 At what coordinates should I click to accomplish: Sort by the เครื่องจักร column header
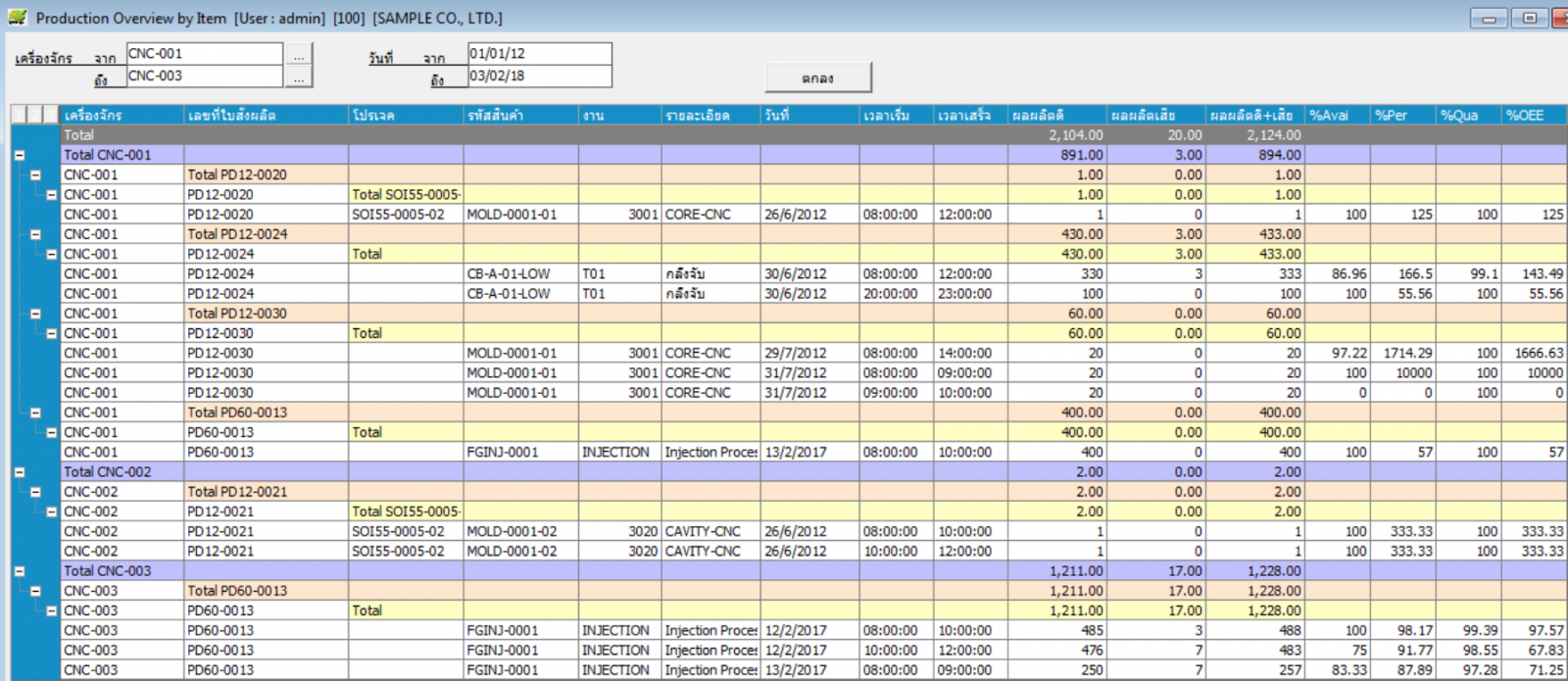tap(122, 115)
